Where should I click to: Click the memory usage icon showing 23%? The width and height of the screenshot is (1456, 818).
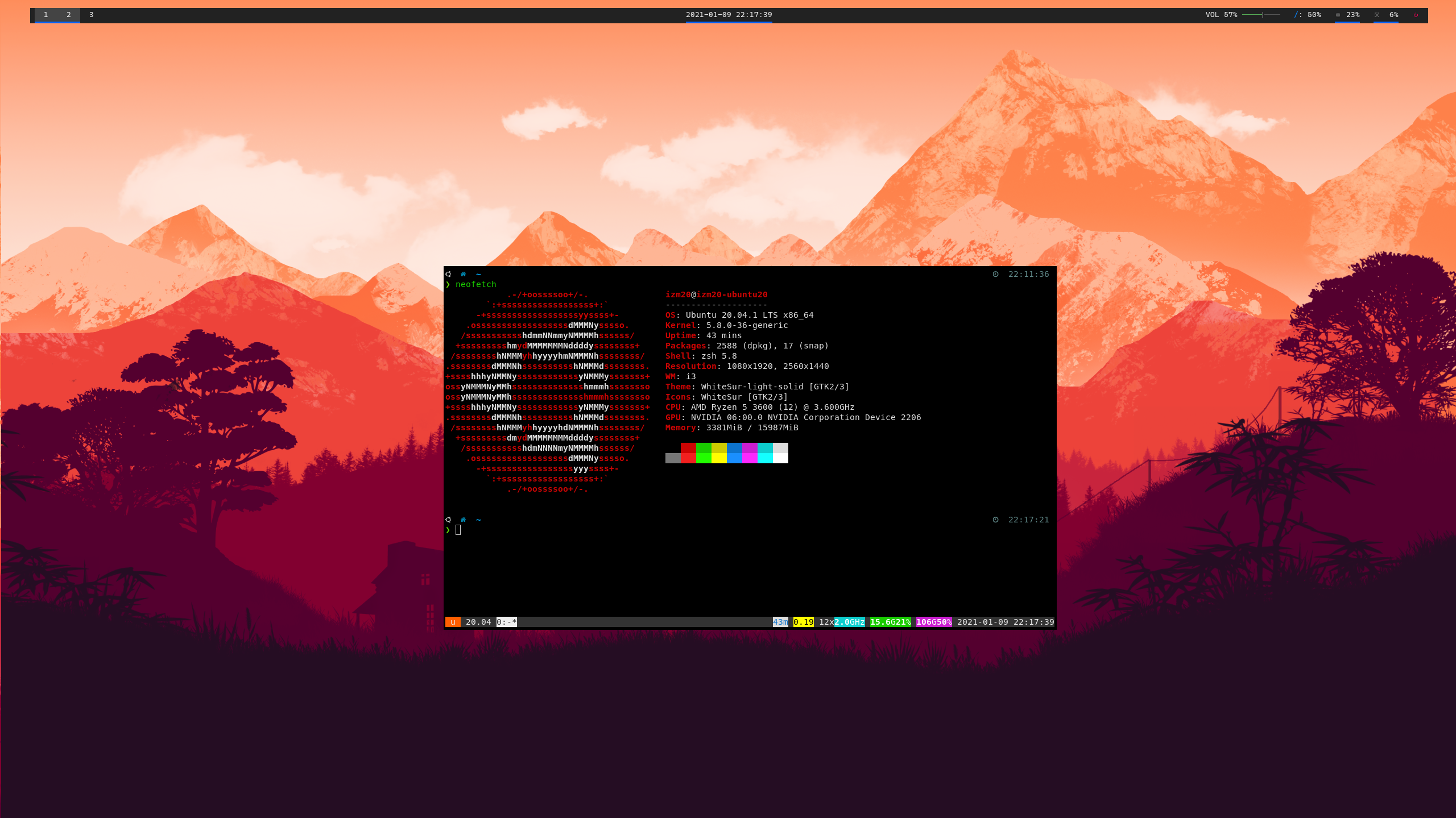1338,15
